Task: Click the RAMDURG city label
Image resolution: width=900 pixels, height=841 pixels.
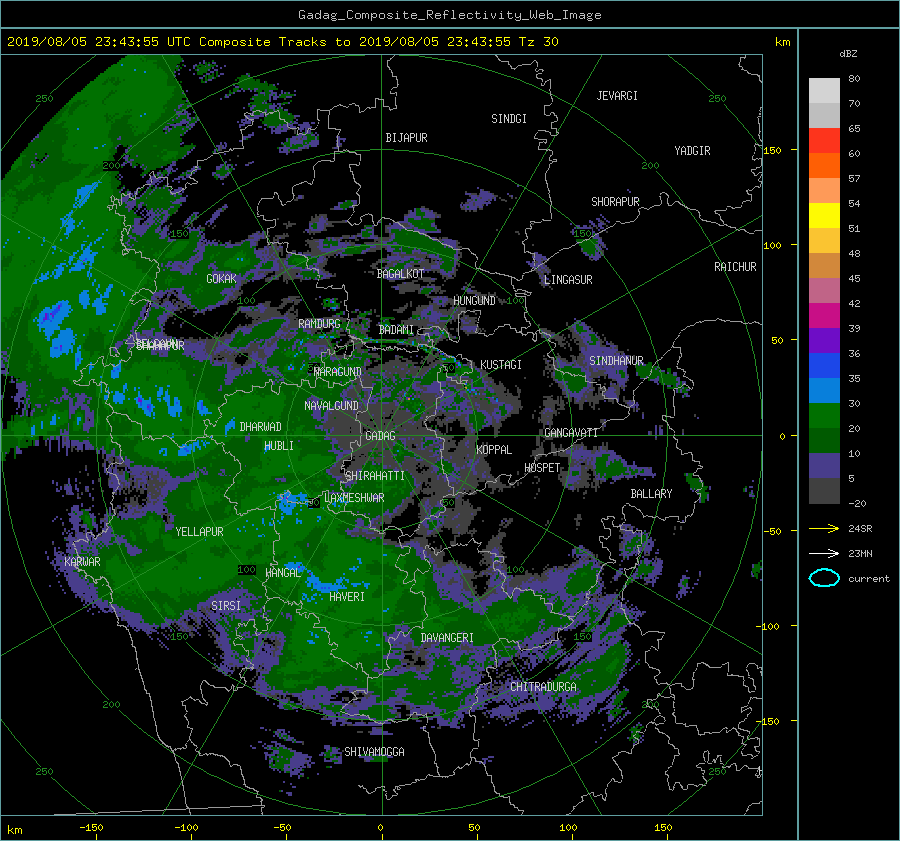Action: (x=319, y=324)
